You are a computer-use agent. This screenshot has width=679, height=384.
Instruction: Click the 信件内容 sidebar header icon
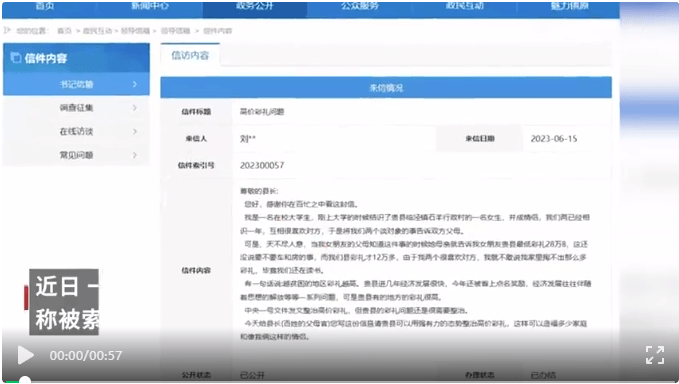coord(16,58)
